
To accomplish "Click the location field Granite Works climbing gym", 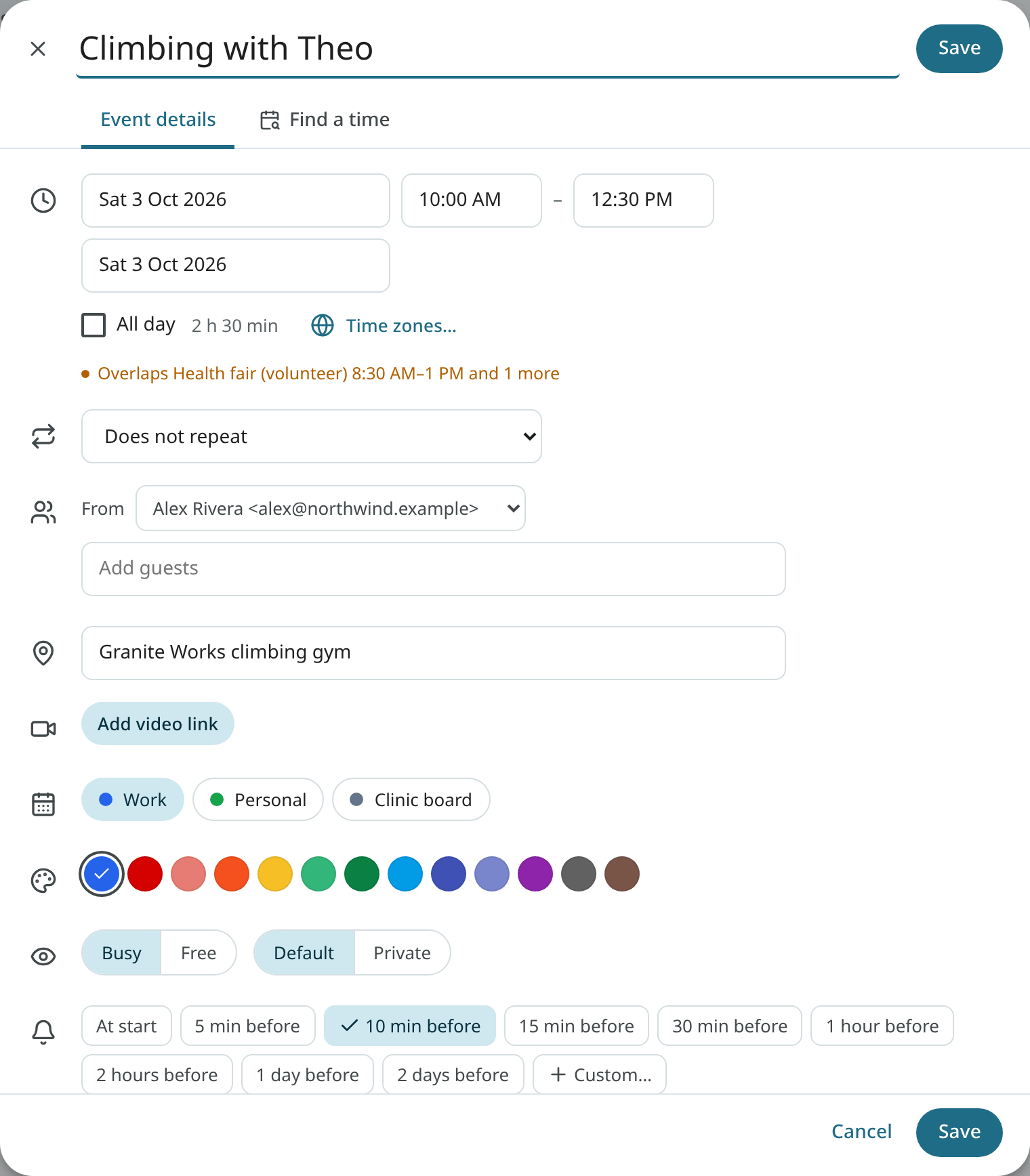I will coord(434,653).
